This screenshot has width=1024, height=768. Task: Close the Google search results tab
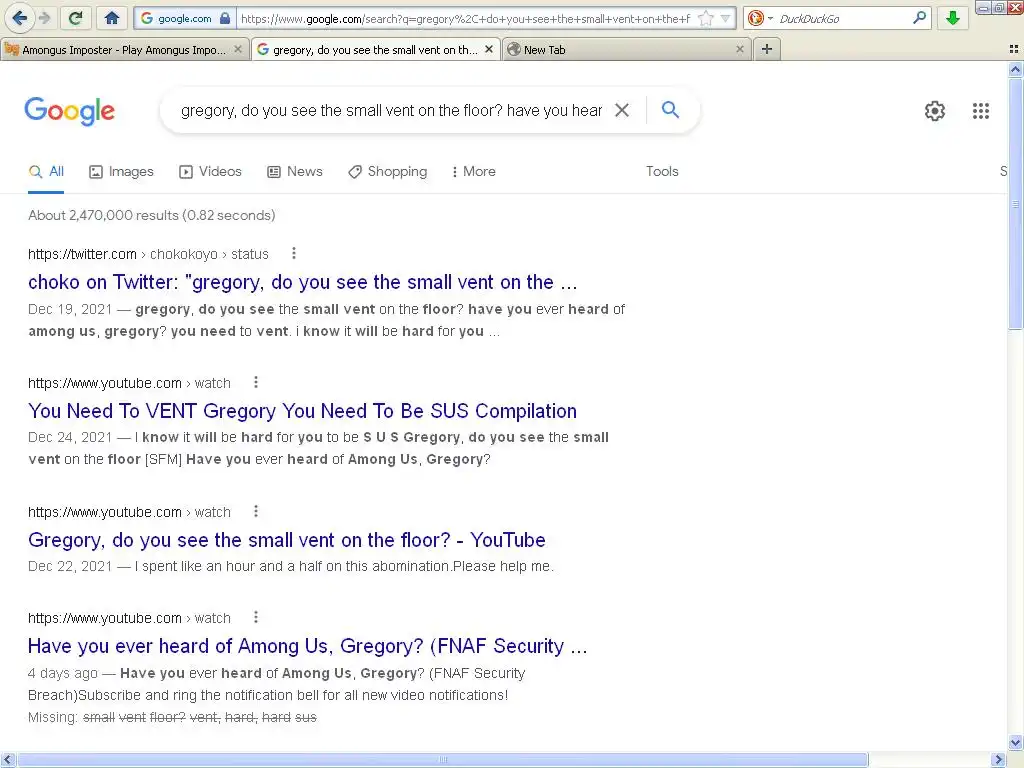pos(488,50)
